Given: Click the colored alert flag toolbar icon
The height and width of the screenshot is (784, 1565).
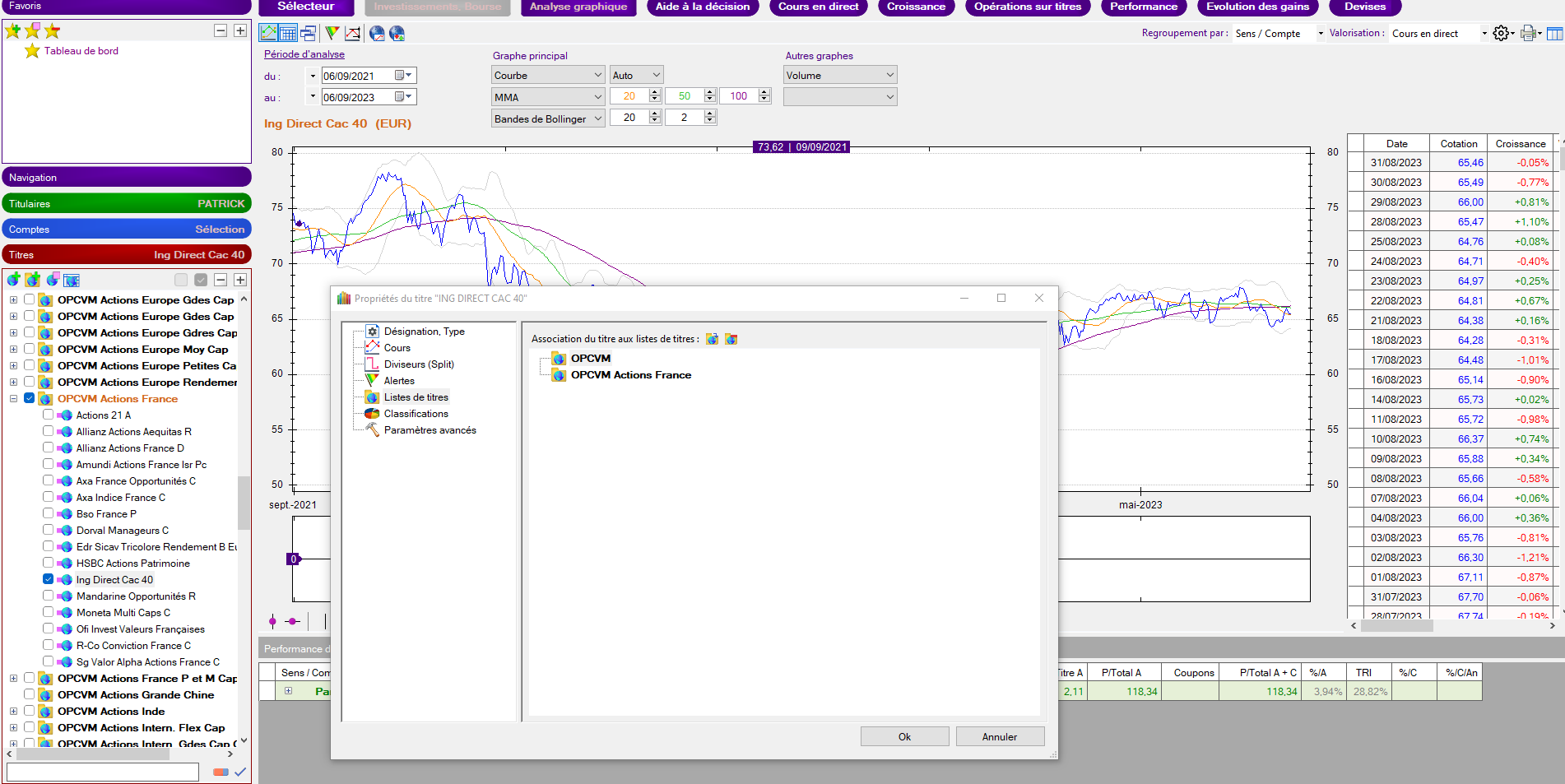Looking at the screenshot, I should (332, 33).
